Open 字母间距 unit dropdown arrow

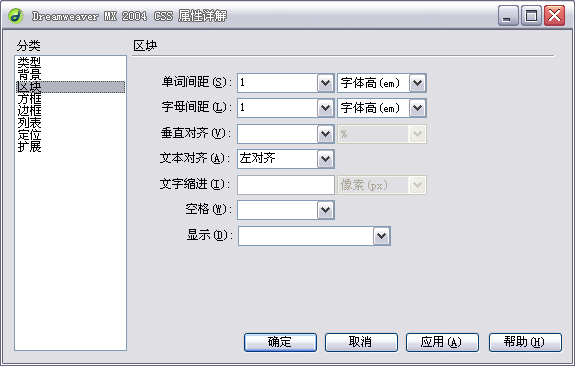coord(417,108)
